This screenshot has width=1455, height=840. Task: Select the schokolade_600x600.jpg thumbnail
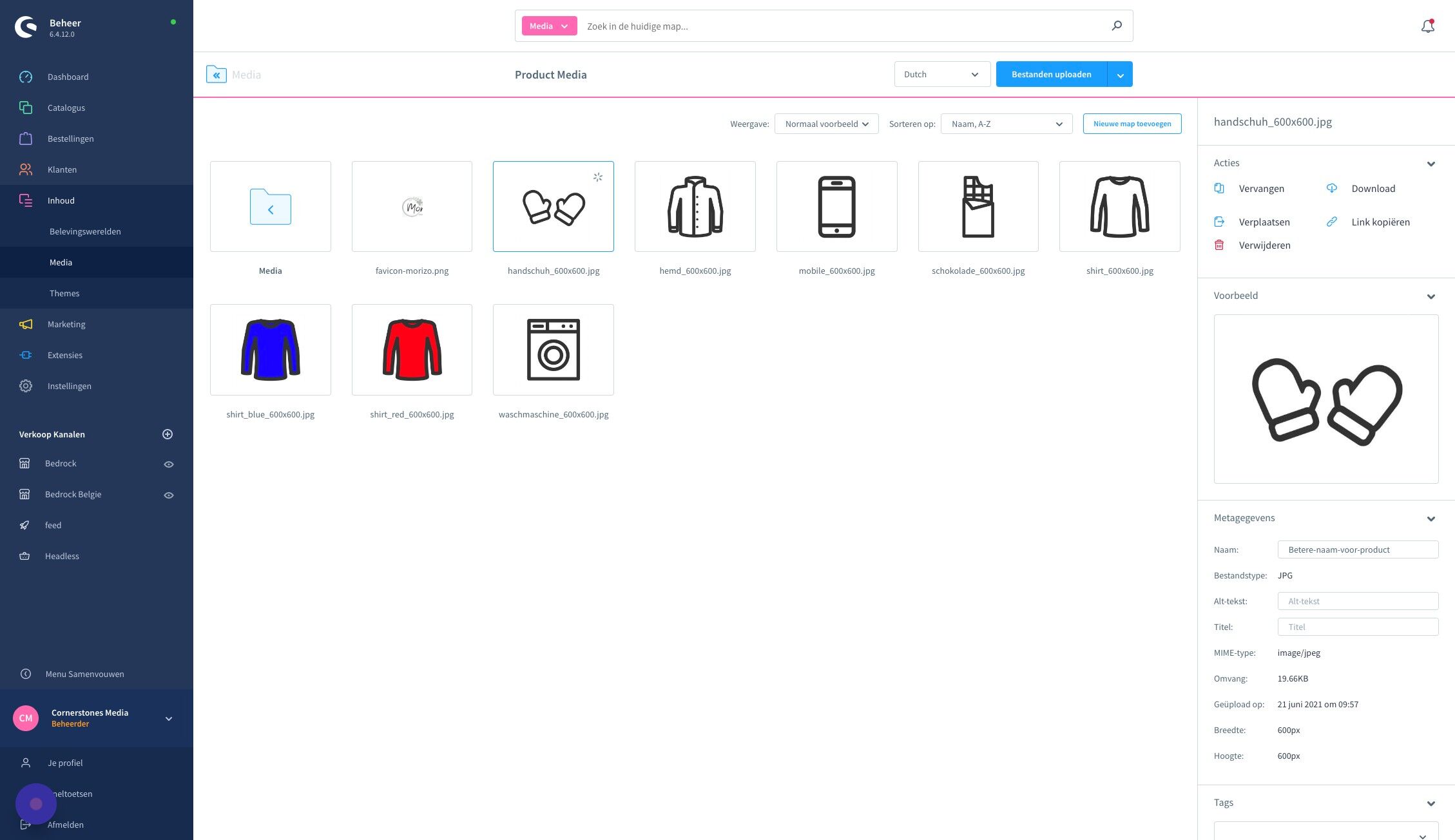978,206
